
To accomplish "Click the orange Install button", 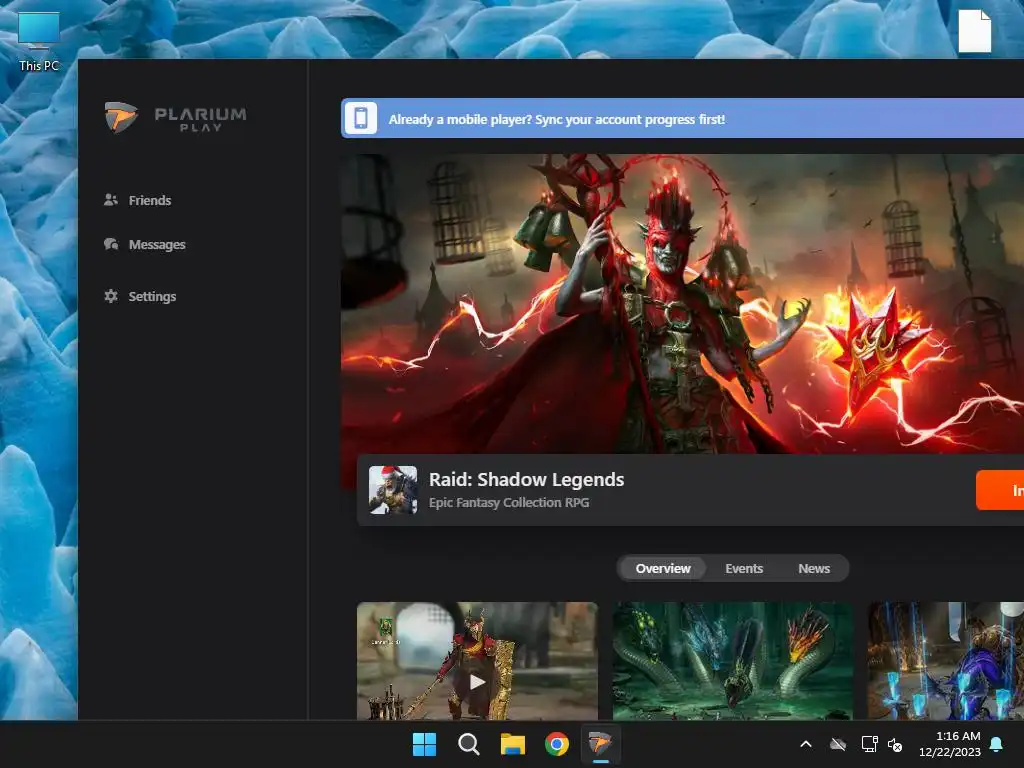I will coord(1000,490).
